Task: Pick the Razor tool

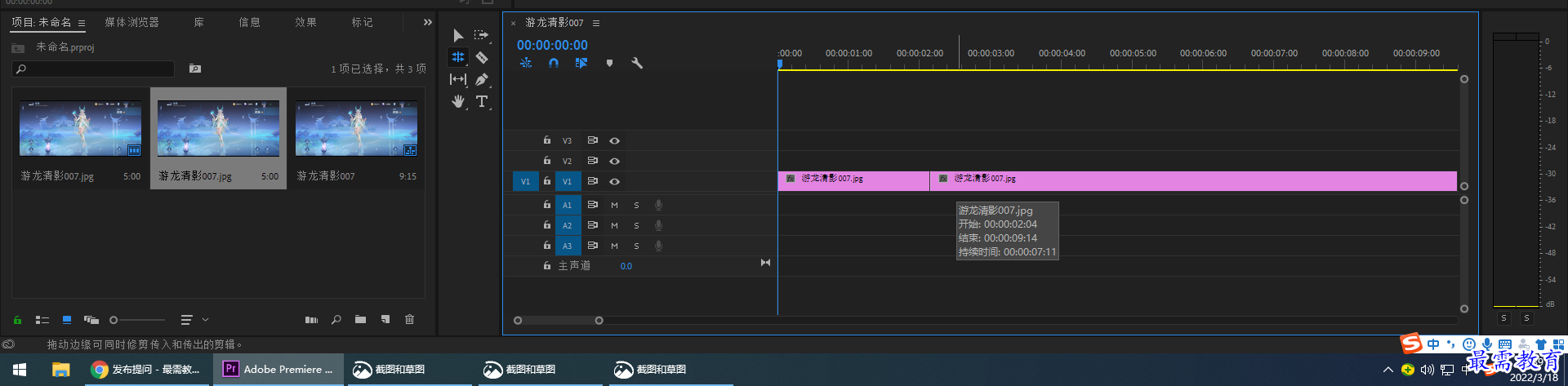Action: point(482,57)
